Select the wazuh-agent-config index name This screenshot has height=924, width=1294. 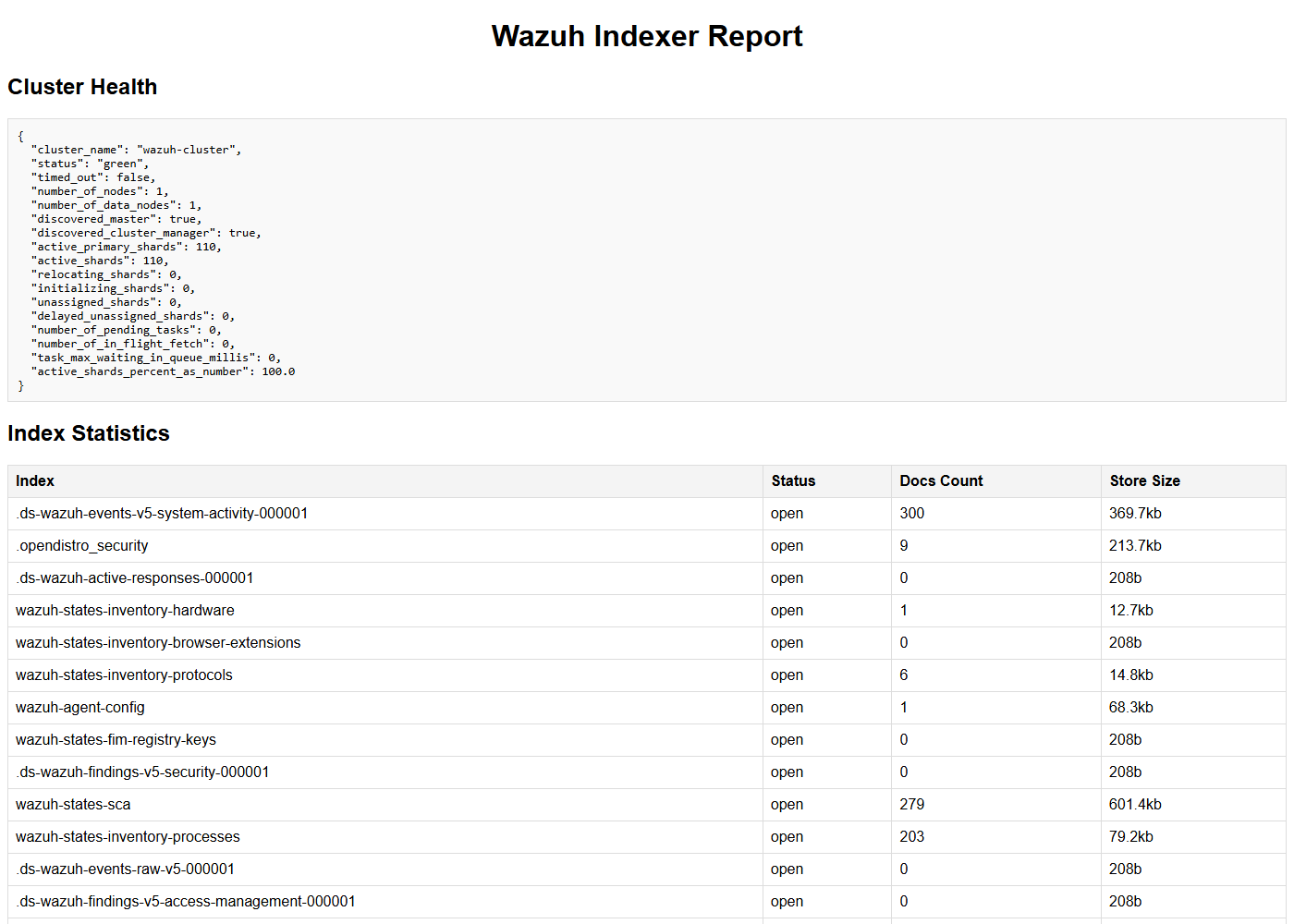tap(80, 708)
